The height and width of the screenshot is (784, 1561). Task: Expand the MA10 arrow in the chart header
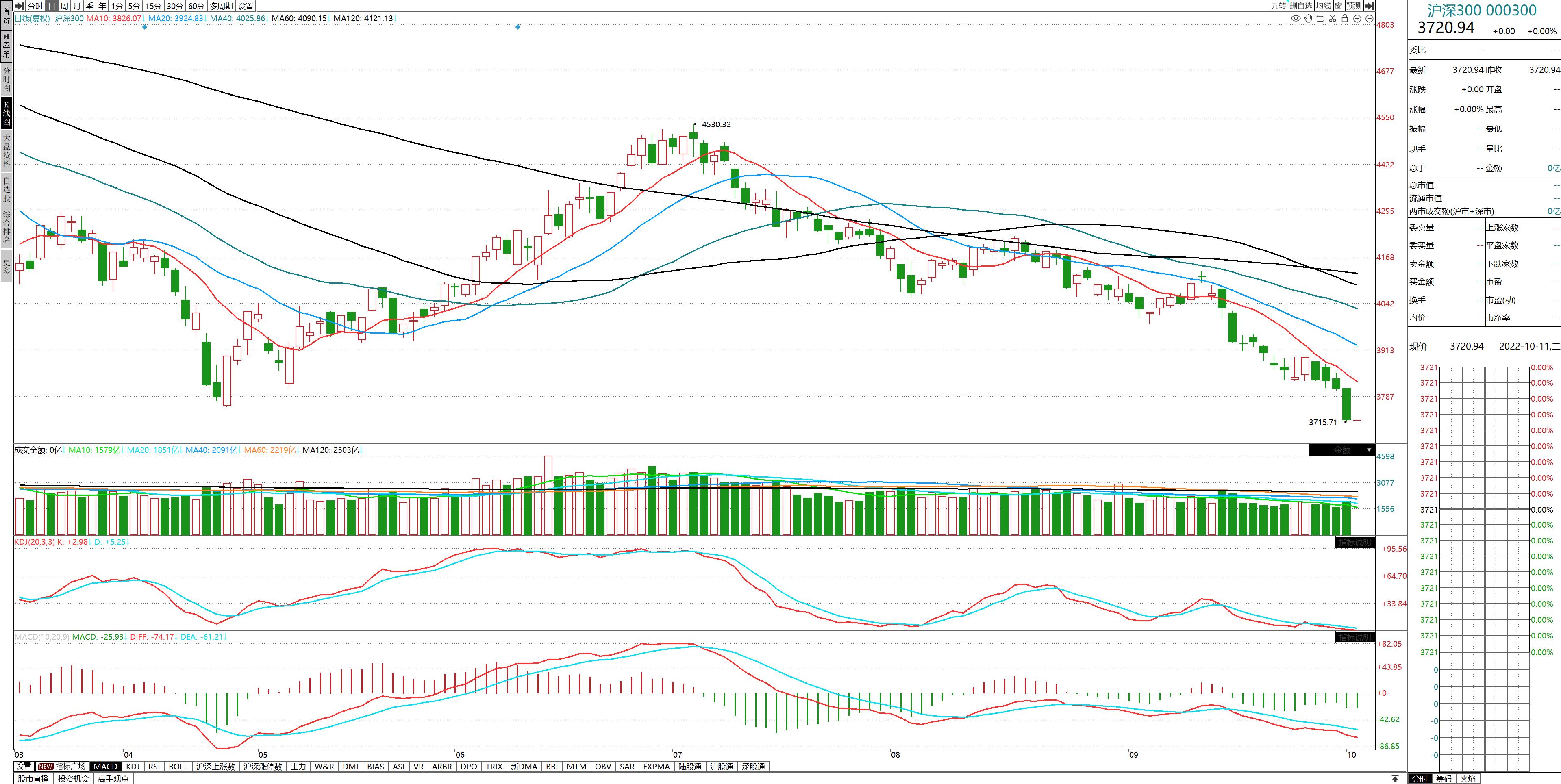(x=143, y=19)
